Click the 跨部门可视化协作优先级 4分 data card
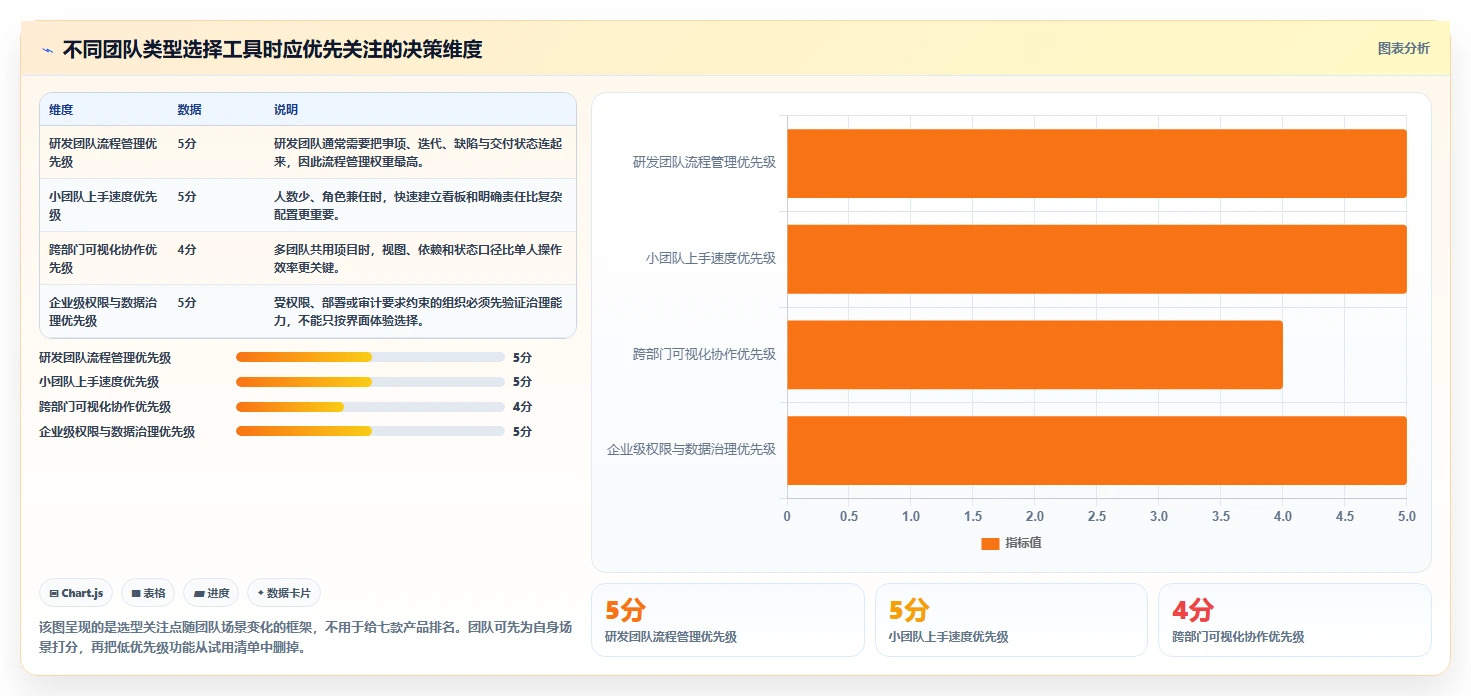The image size is (1471, 696). [1295, 620]
